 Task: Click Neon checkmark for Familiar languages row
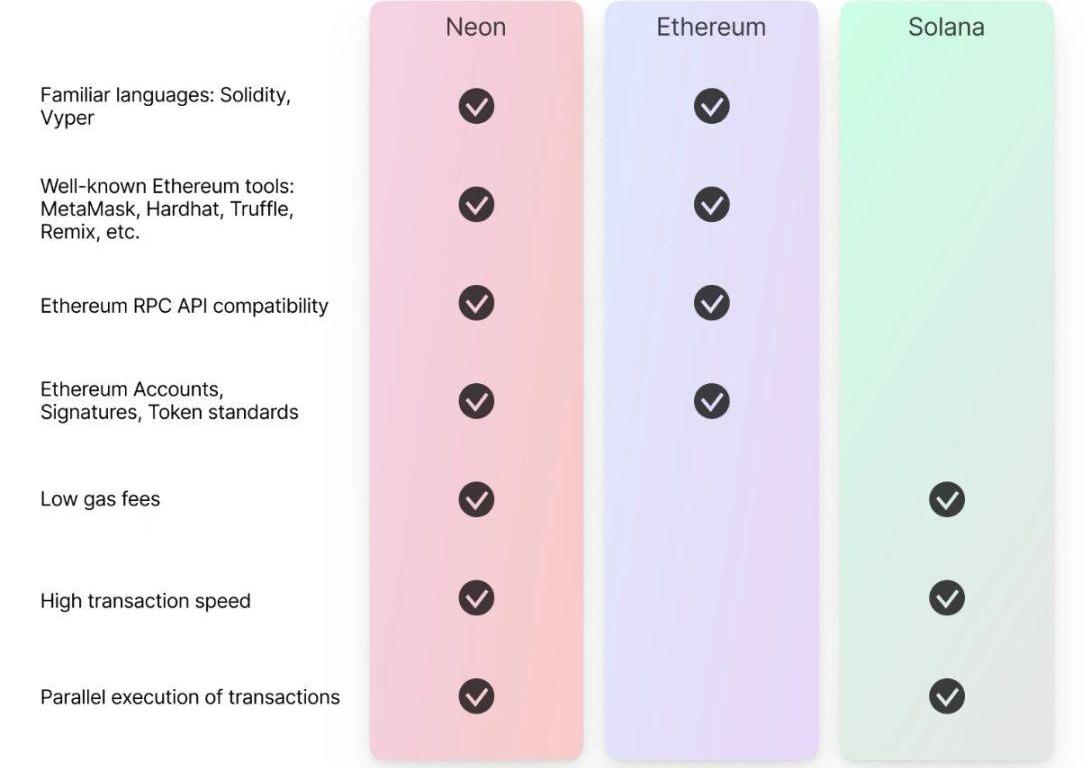[476, 106]
